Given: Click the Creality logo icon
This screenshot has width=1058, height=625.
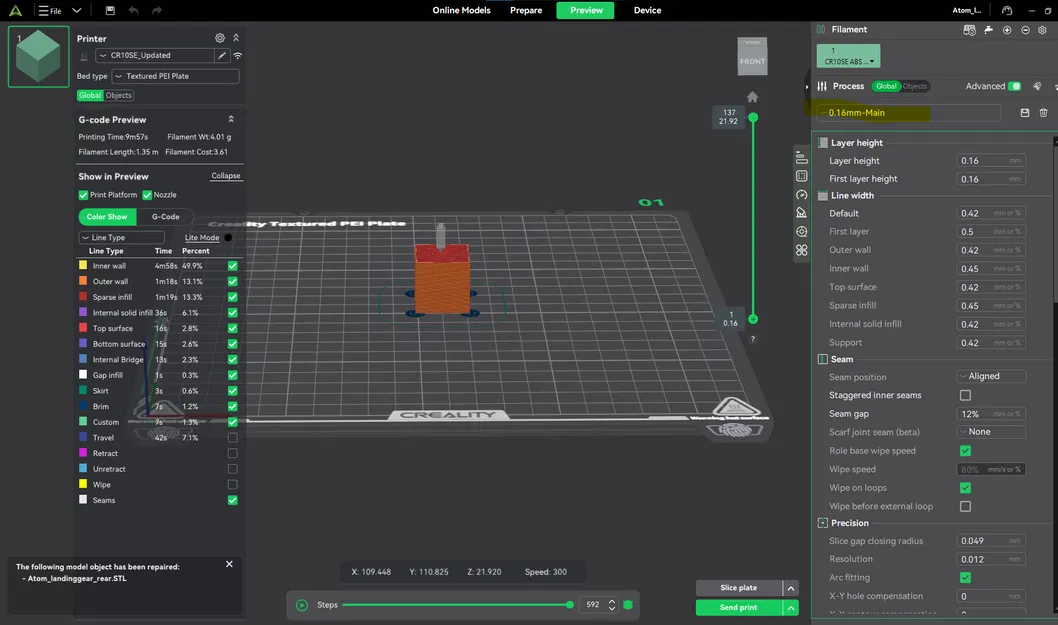Looking at the screenshot, I should click(x=16, y=10).
